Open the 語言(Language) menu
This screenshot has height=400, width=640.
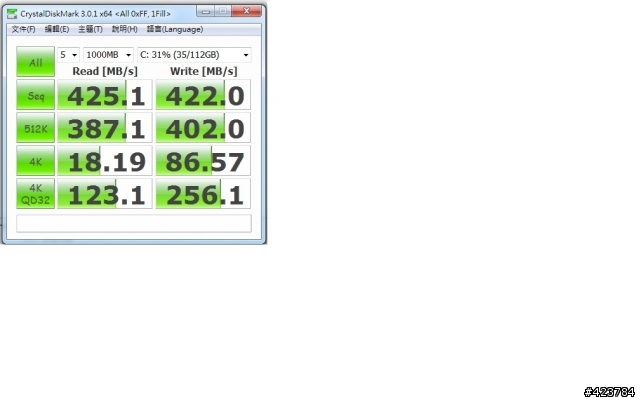175,29
